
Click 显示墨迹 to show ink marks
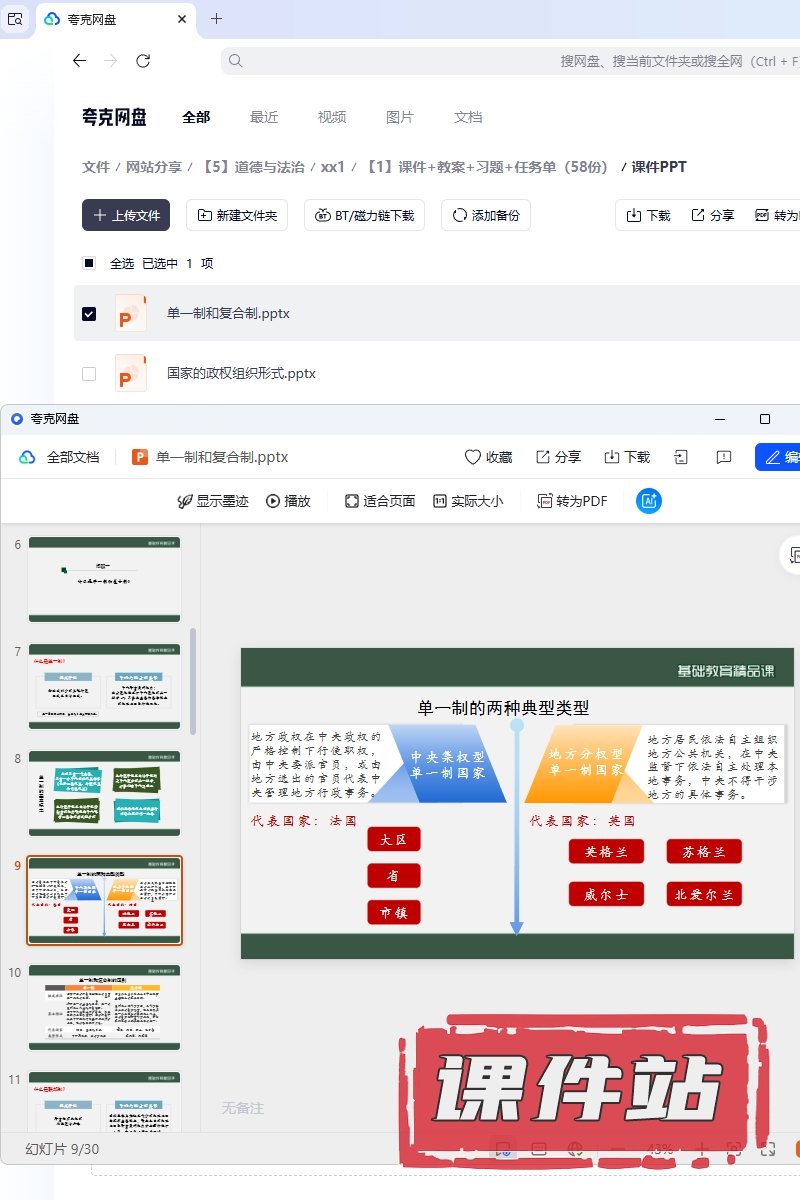point(213,501)
